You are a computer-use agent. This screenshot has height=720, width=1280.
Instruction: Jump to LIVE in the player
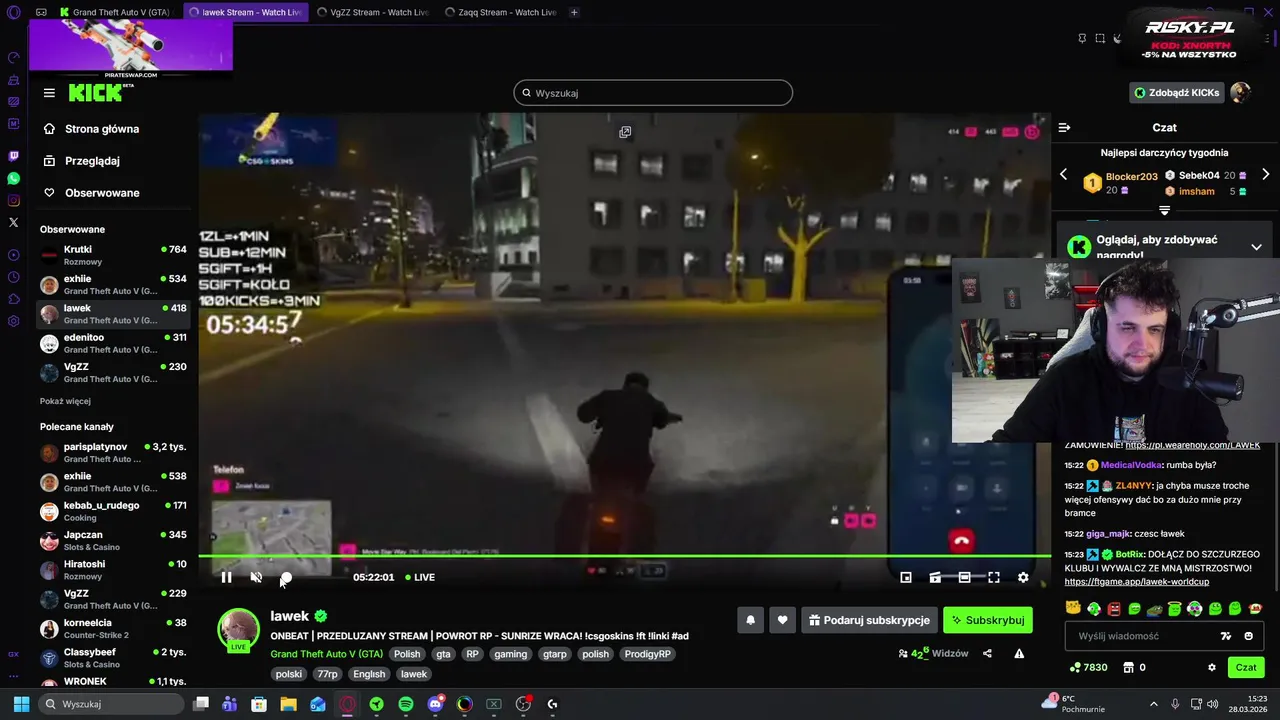pos(420,577)
